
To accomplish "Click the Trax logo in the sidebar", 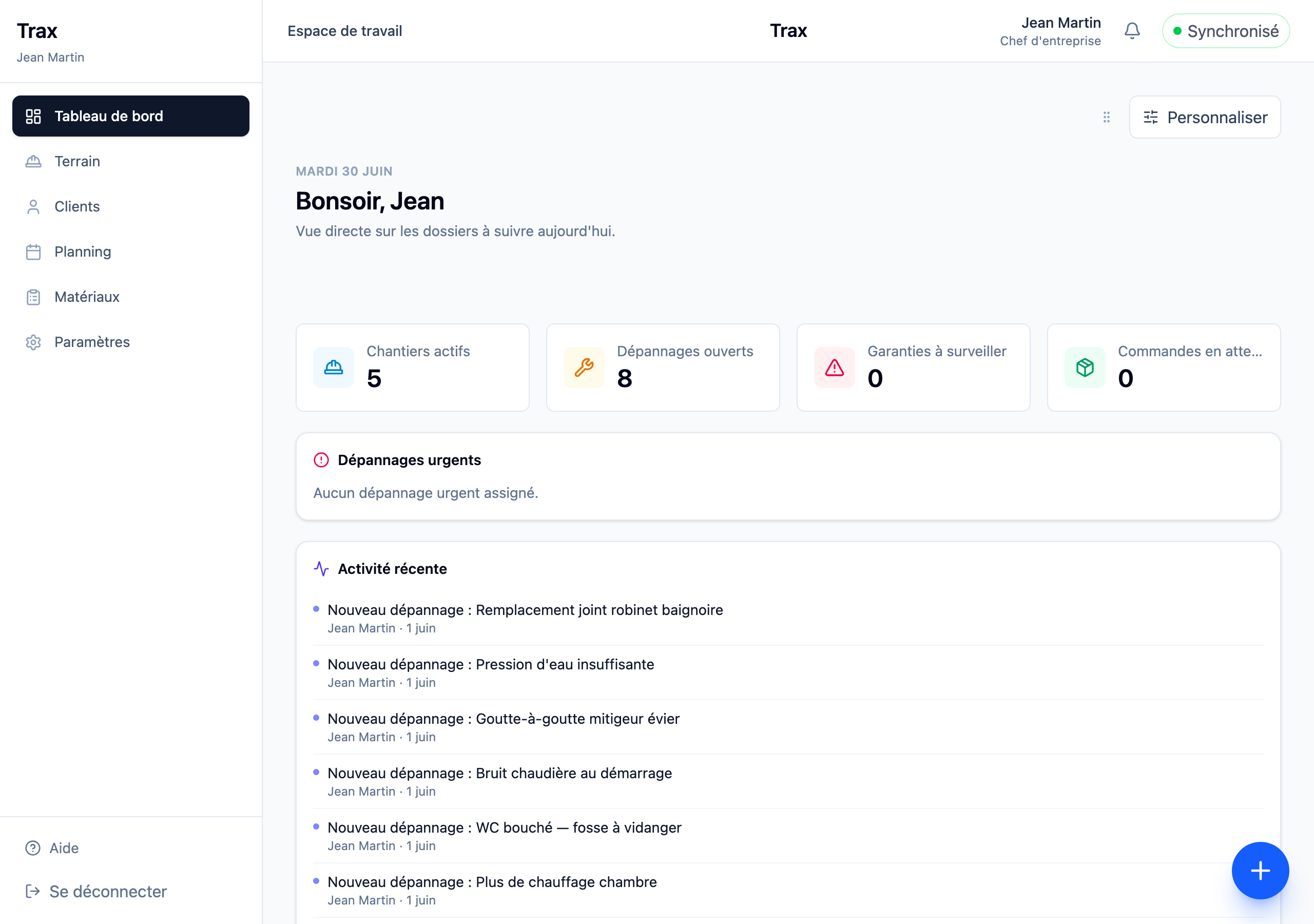I will pos(37,31).
